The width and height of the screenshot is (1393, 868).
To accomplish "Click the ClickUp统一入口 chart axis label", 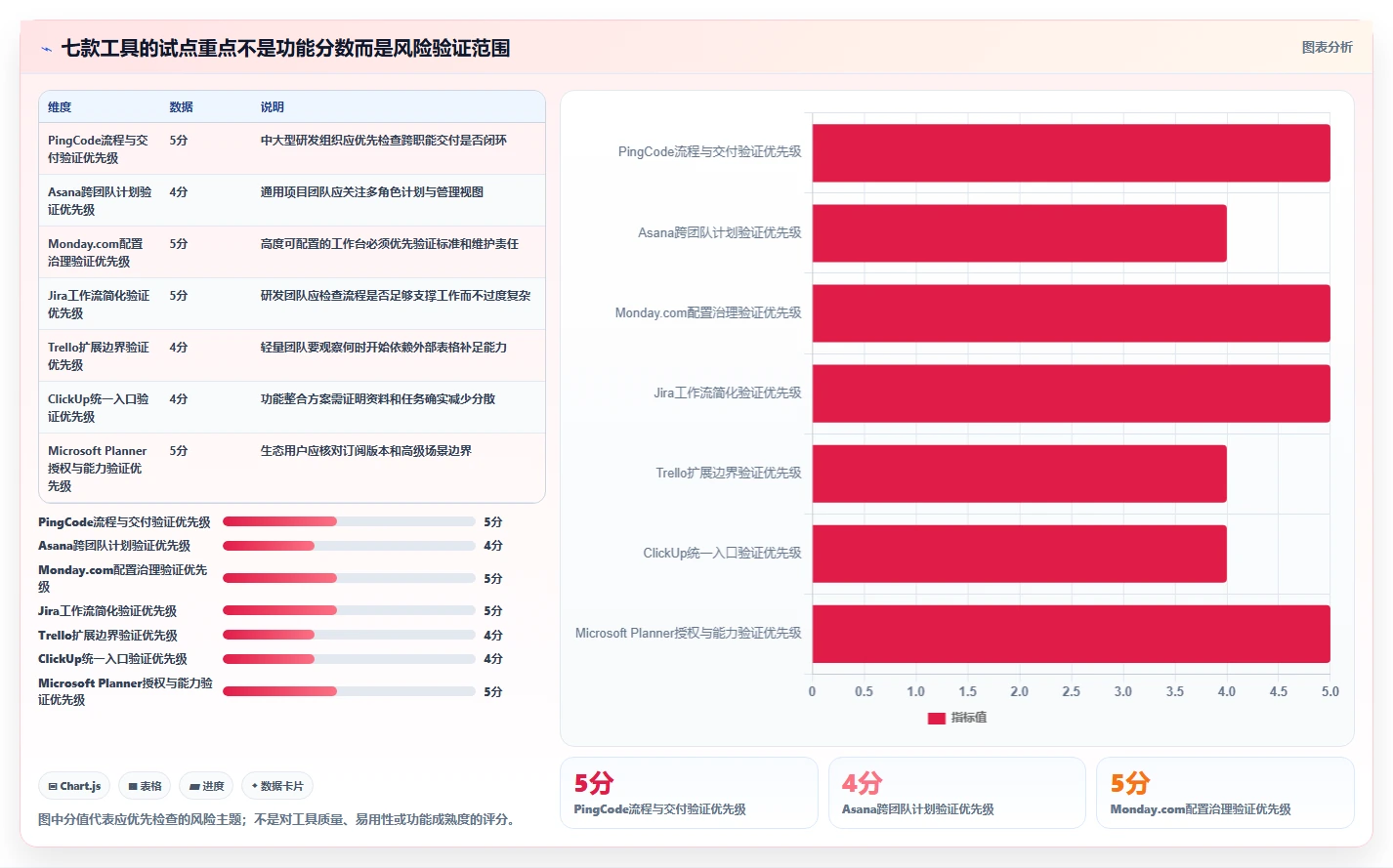I will click(x=722, y=554).
